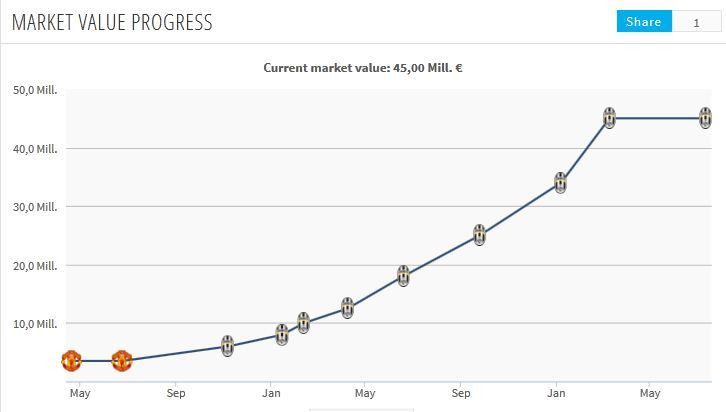Click the Juventus crest near 12.5 Mill.
The width and height of the screenshot is (726, 412).
pos(347,308)
